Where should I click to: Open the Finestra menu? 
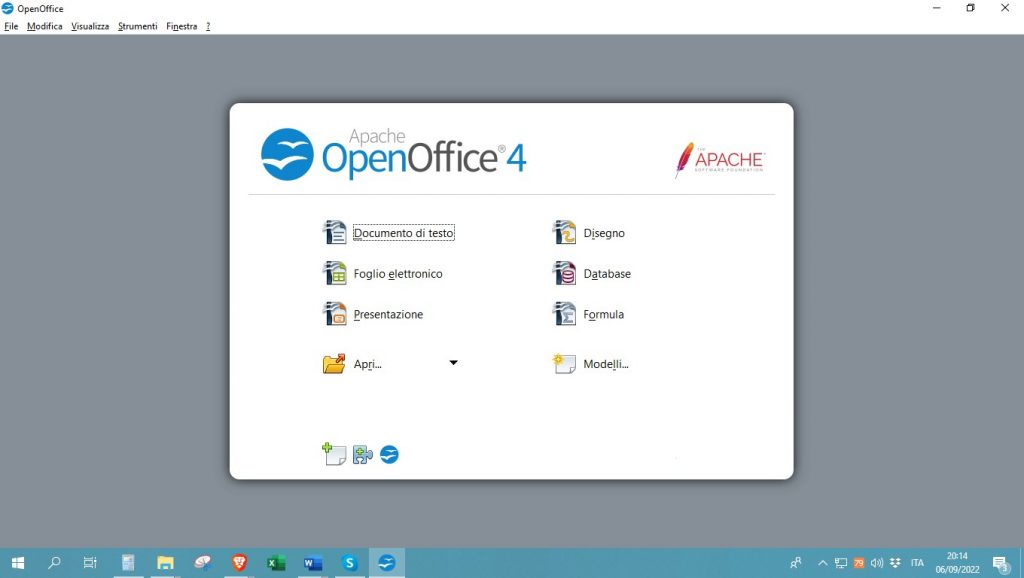pyautogui.click(x=181, y=26)
